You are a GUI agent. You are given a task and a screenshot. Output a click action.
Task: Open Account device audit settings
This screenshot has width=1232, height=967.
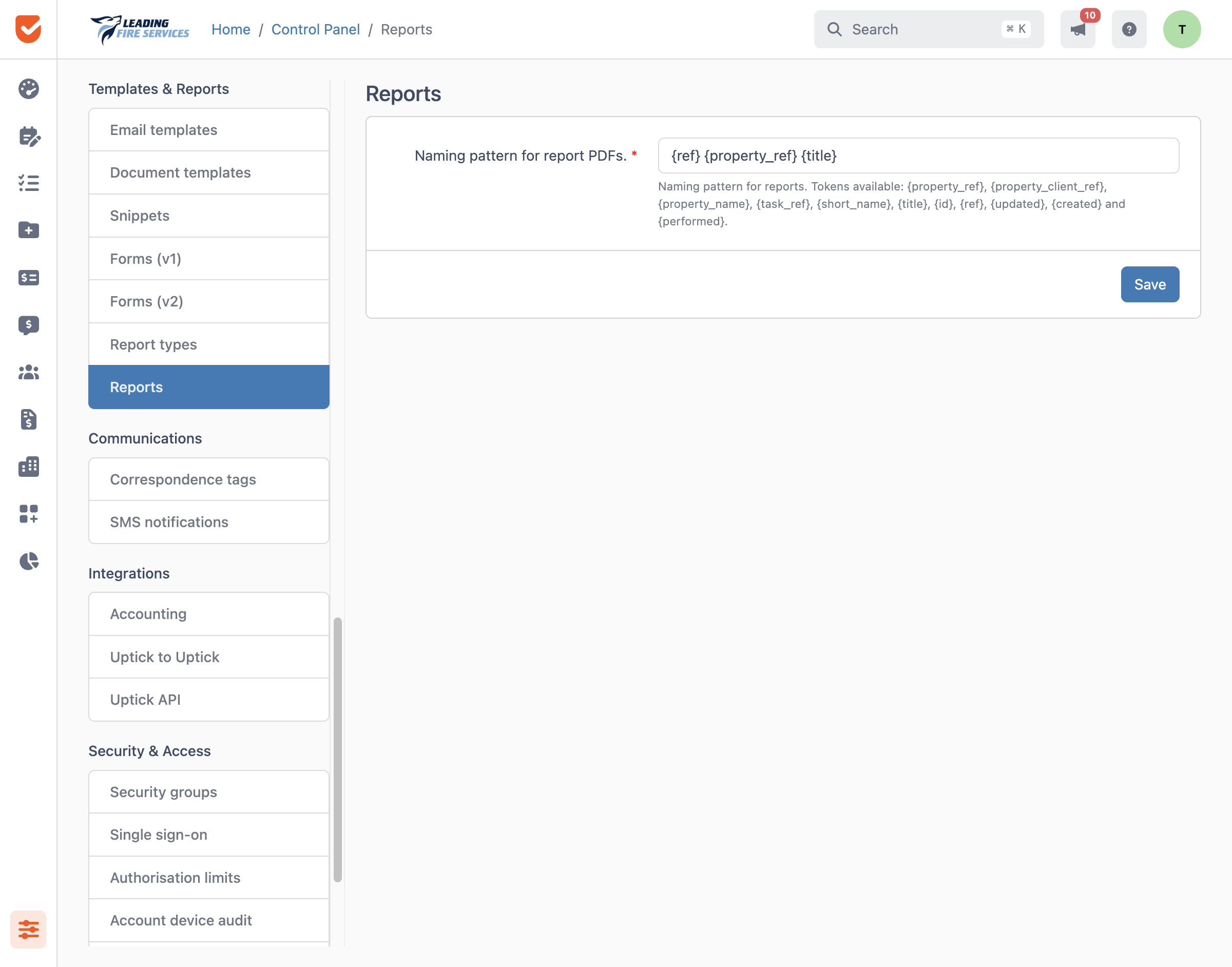pyautogui.click(x=209, y=921)
